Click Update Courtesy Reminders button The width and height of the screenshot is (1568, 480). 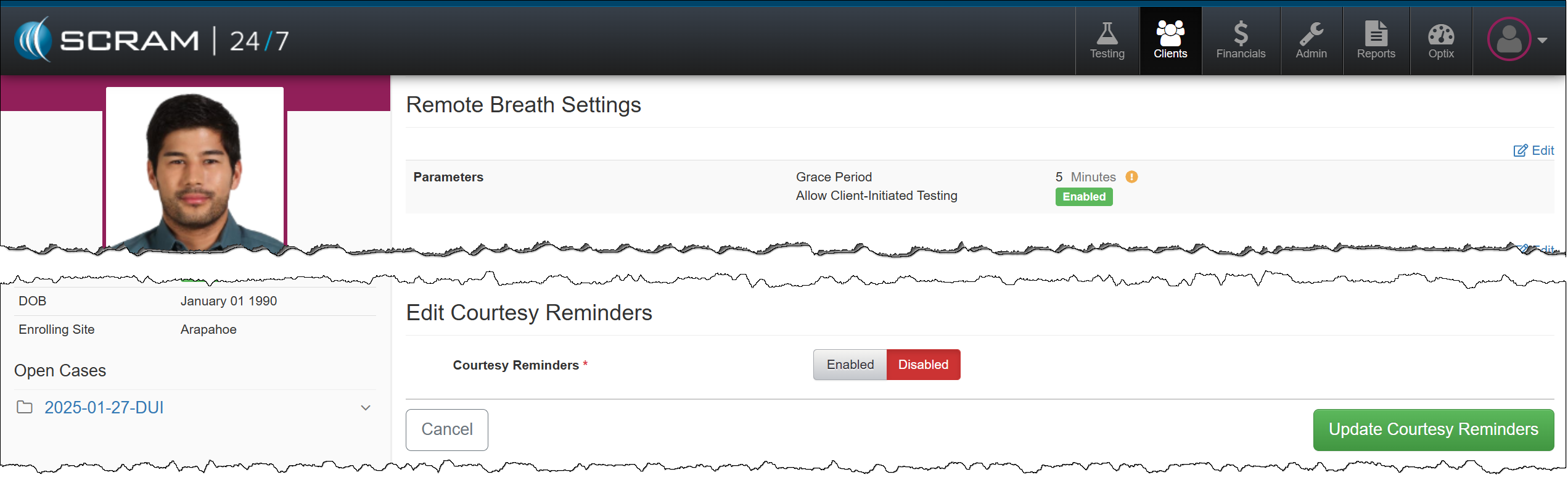1432,429
